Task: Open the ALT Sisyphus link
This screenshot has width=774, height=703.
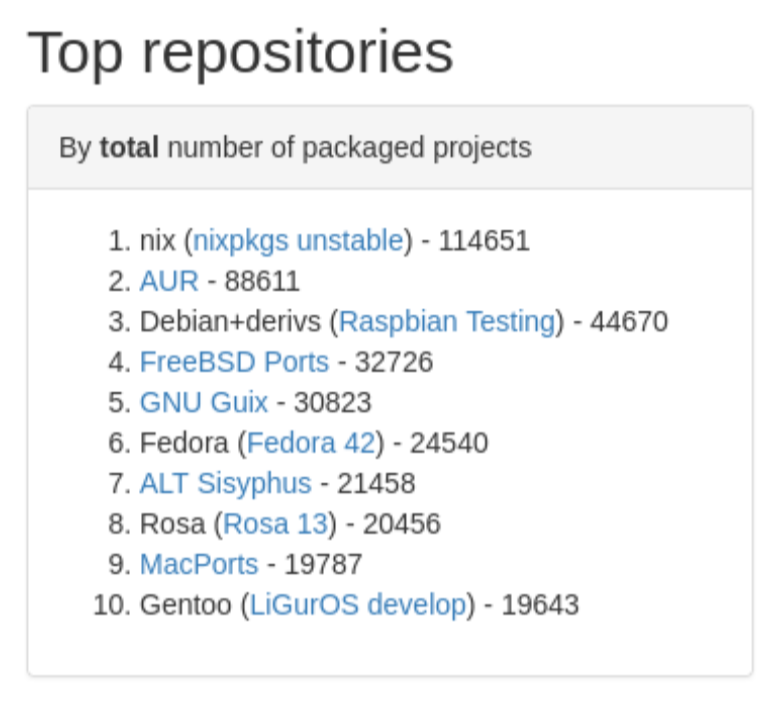Action: (226, 484)
